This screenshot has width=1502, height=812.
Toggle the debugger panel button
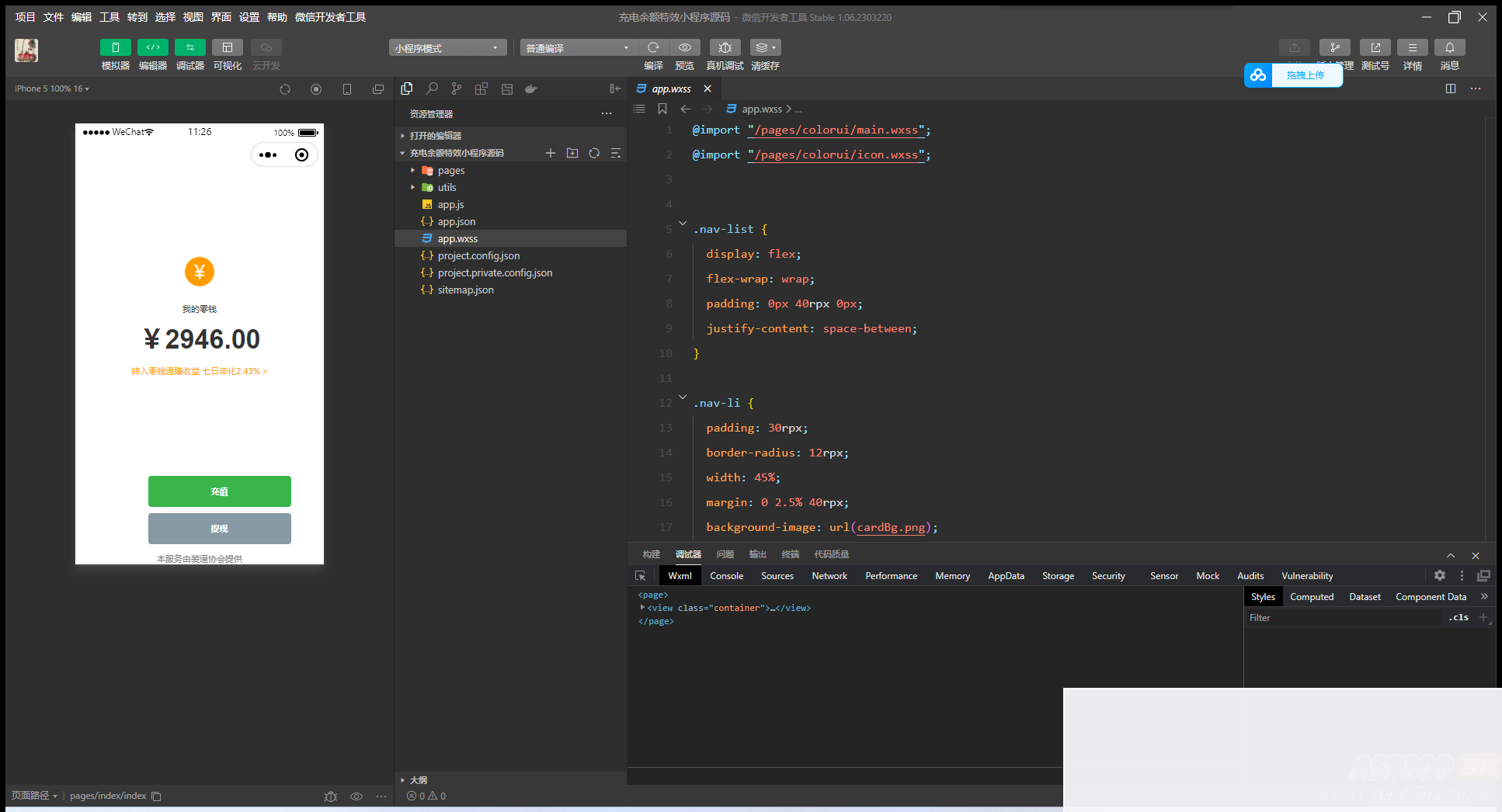(x=190, y=48)
